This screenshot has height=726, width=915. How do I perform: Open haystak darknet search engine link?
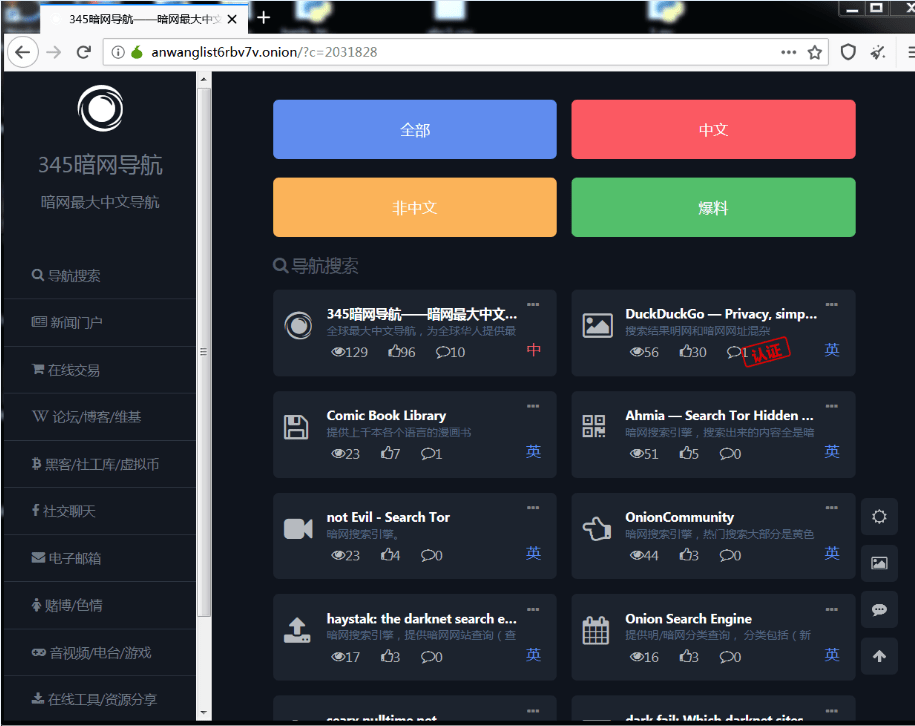(421, 619)
